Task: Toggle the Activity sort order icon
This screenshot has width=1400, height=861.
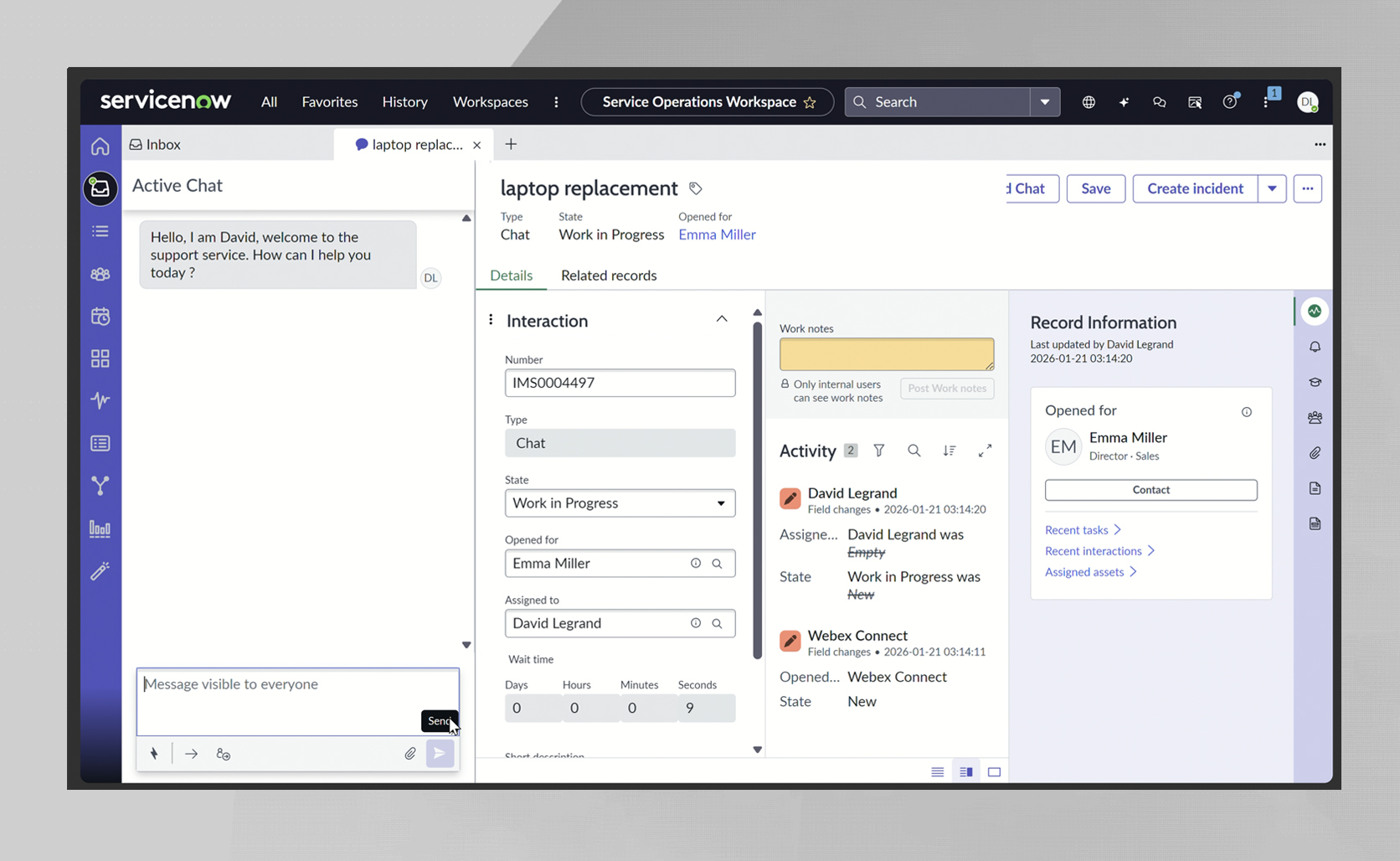Action: (949, 451)
